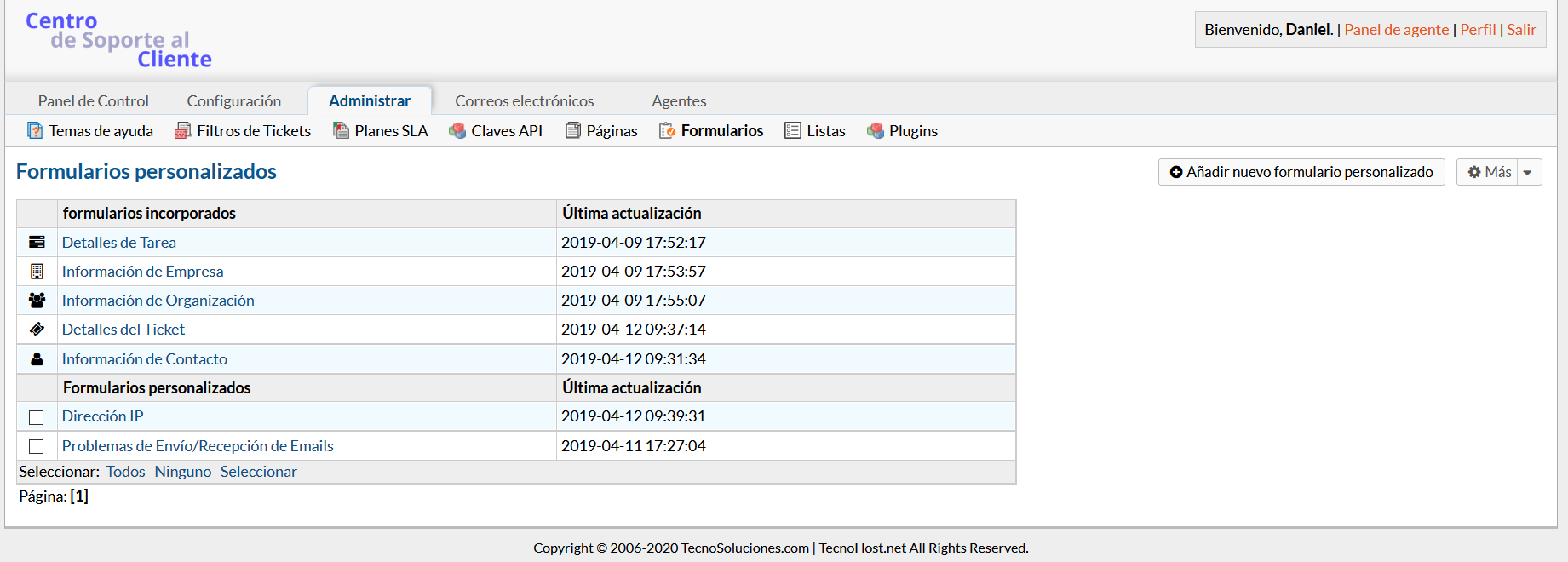Open Planes SLA via its icon

pyautogui.click(x=341, y=130)
